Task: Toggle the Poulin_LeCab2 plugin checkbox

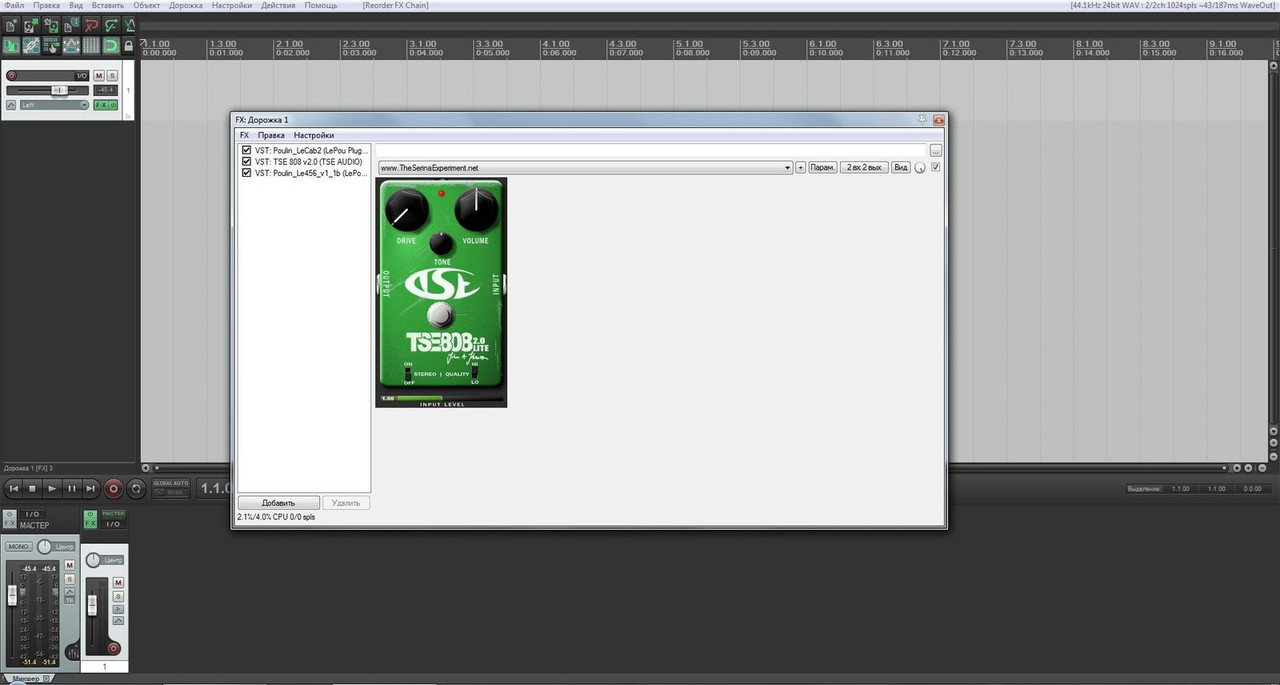Action: pos(246,150)
